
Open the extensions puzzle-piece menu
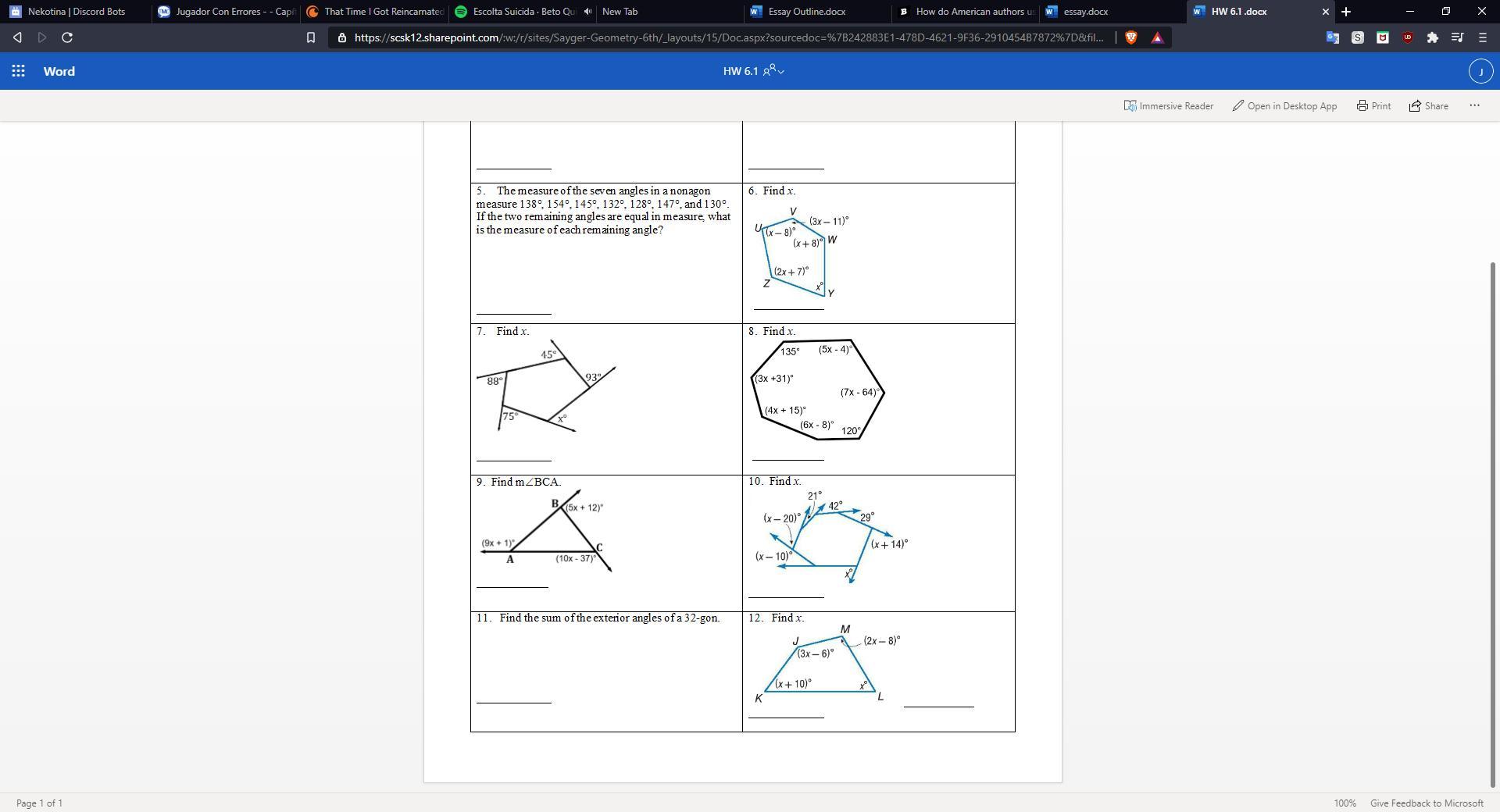click(1433, 37)
